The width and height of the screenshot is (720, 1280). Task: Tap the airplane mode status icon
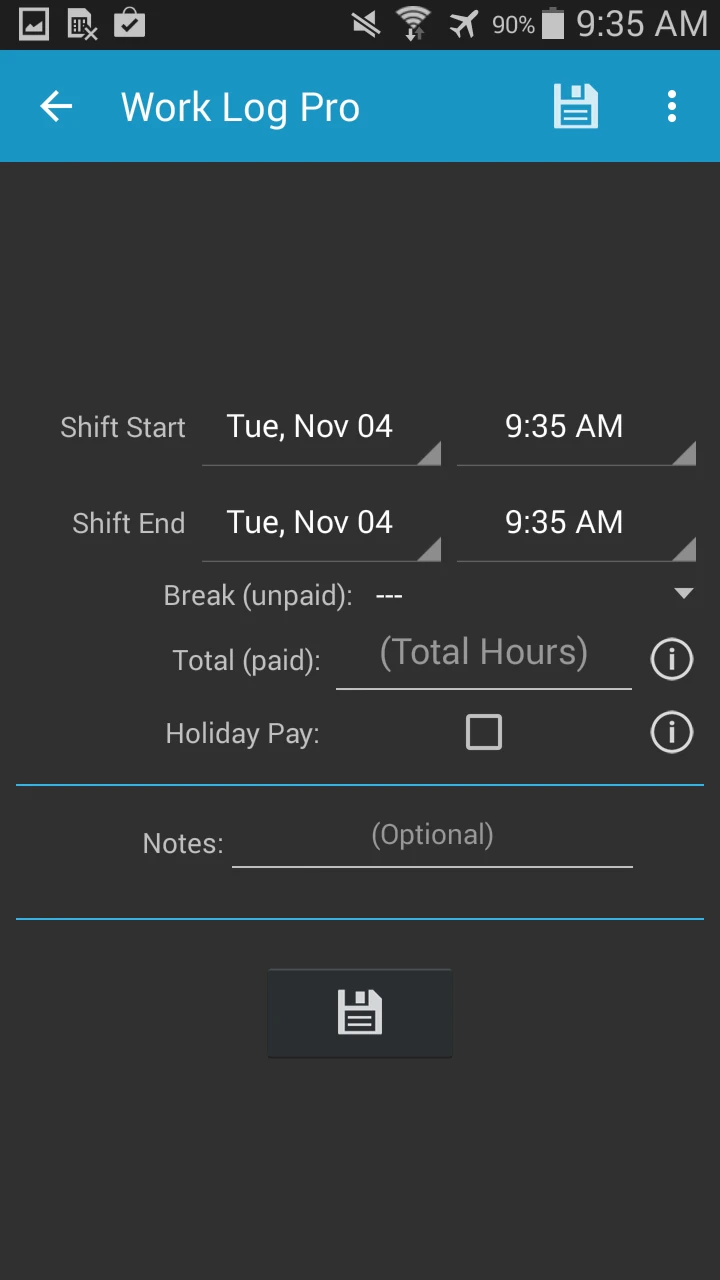click(463, 23)
